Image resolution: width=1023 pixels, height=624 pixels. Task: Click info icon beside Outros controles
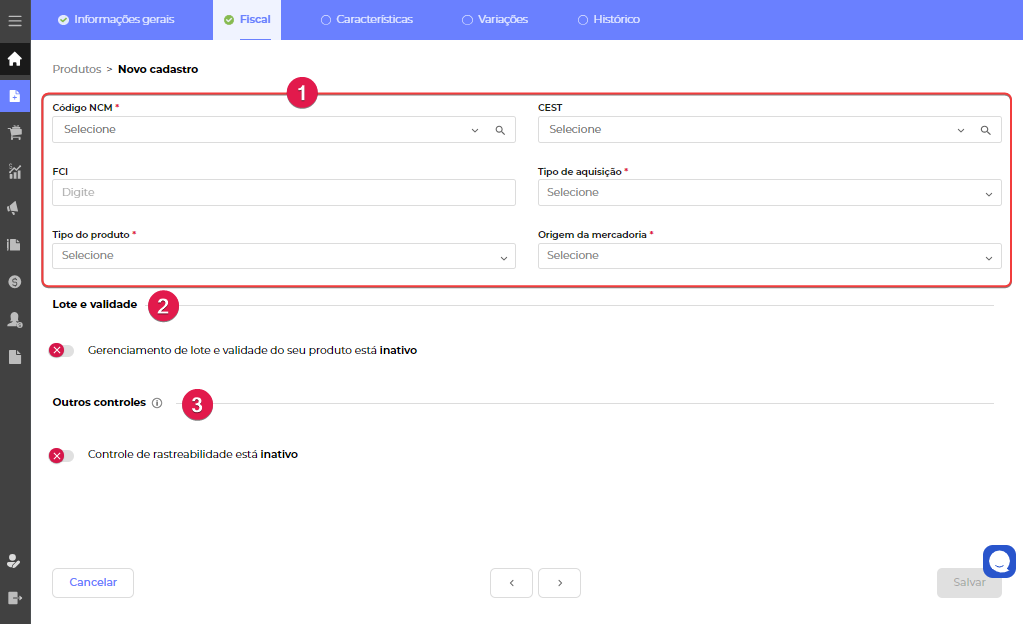tap(157, 403)
